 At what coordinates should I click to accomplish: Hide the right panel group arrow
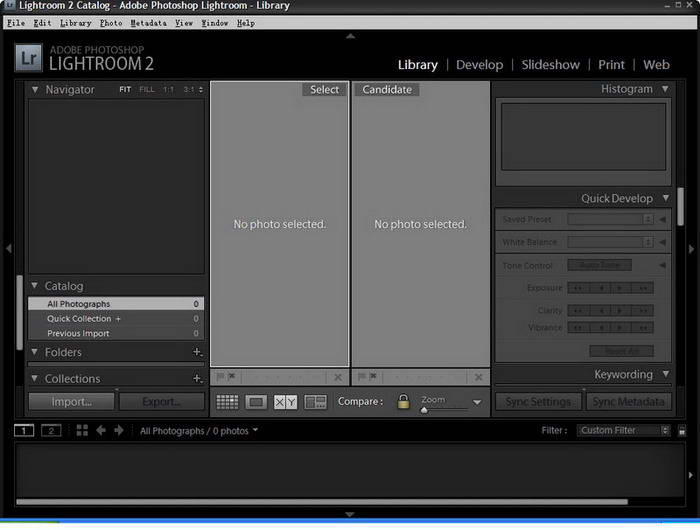[691, 249]
